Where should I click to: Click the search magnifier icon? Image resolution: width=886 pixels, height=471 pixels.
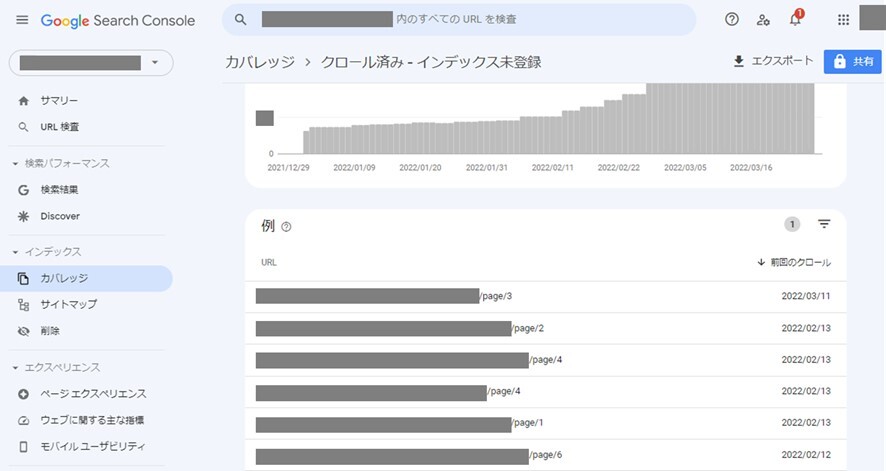pos(241,20)
